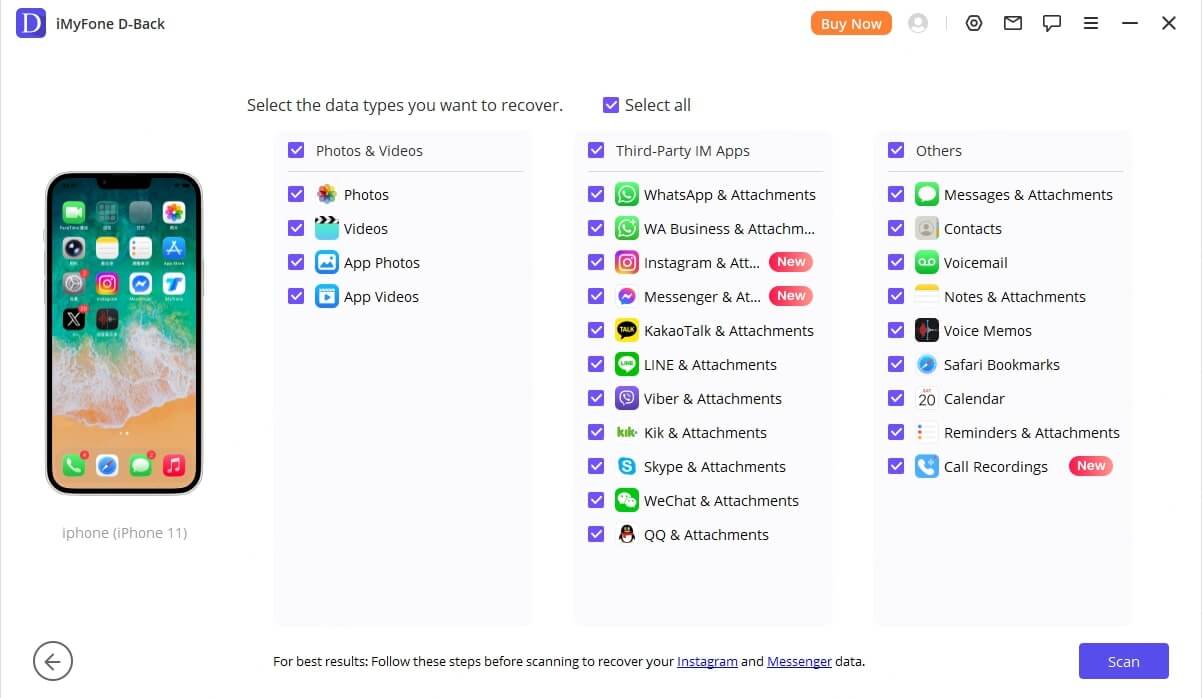1202x698 pixels.
Task: Click the WeChat app icon
Action: [x=626, y=500]
